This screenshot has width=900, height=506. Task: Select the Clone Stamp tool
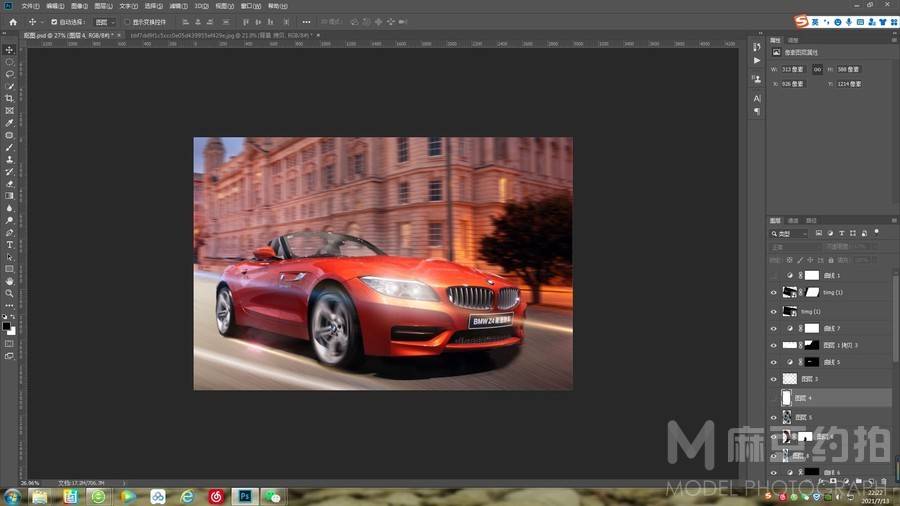tap(9, 159)
